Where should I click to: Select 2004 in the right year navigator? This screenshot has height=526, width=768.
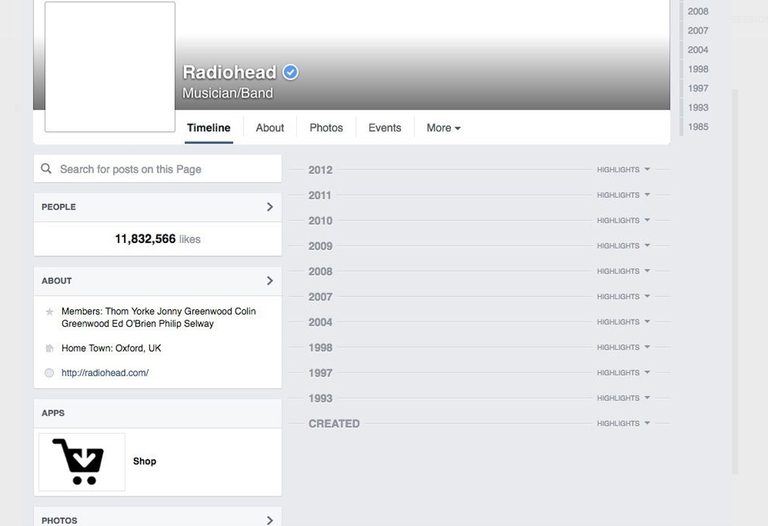[x=698, y=49]
